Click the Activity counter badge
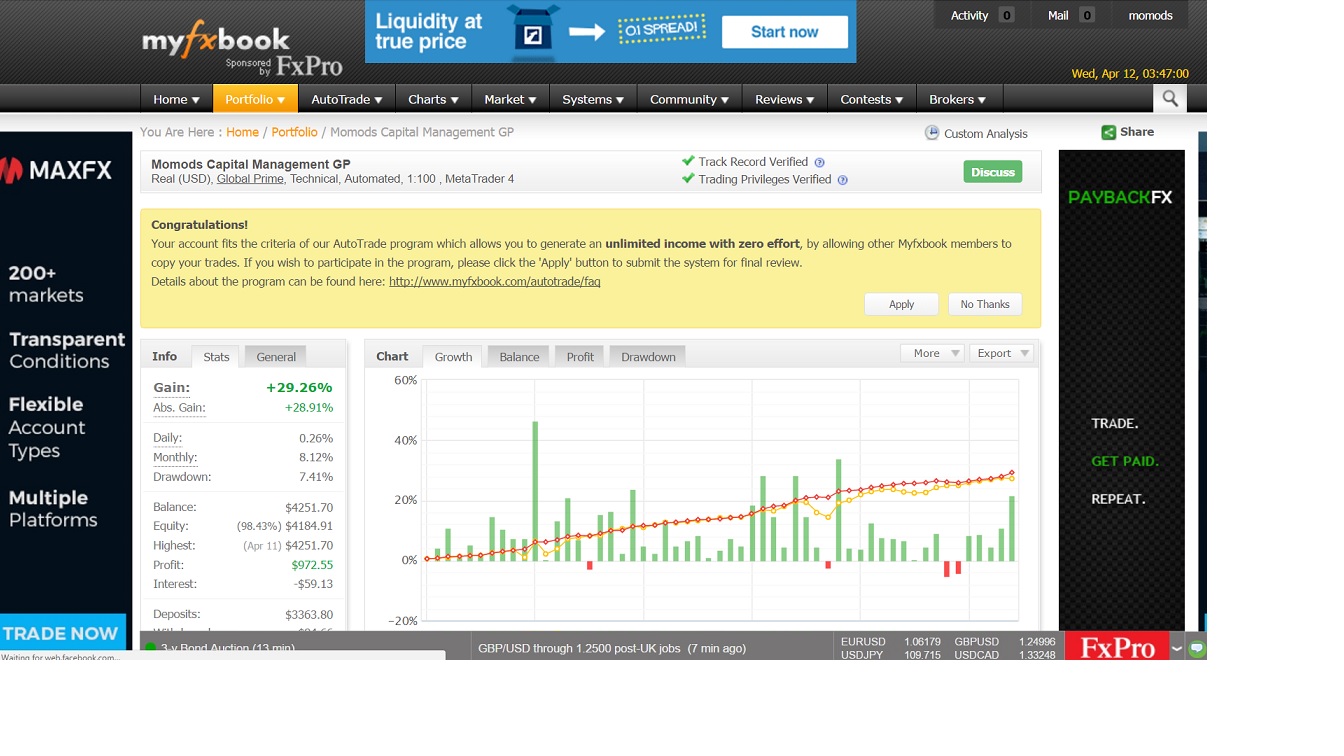This screenshot has height=756, width=1344. (1006, 15)
